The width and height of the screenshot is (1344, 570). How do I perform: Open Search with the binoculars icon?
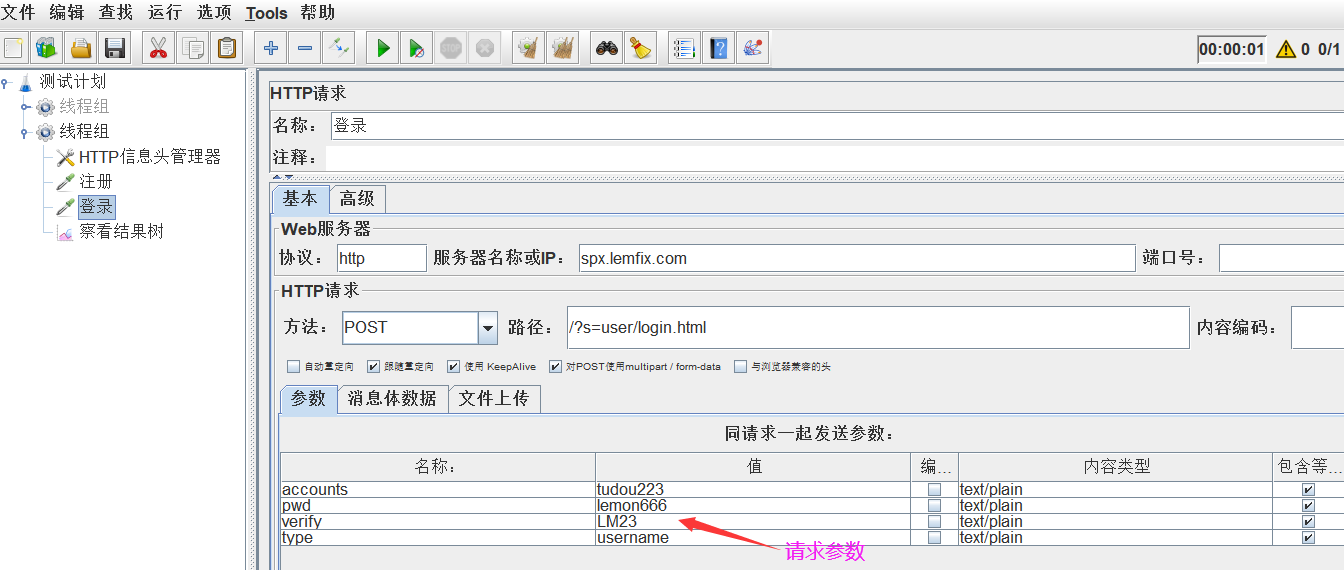pyautogui.click(x=606, y=48)
